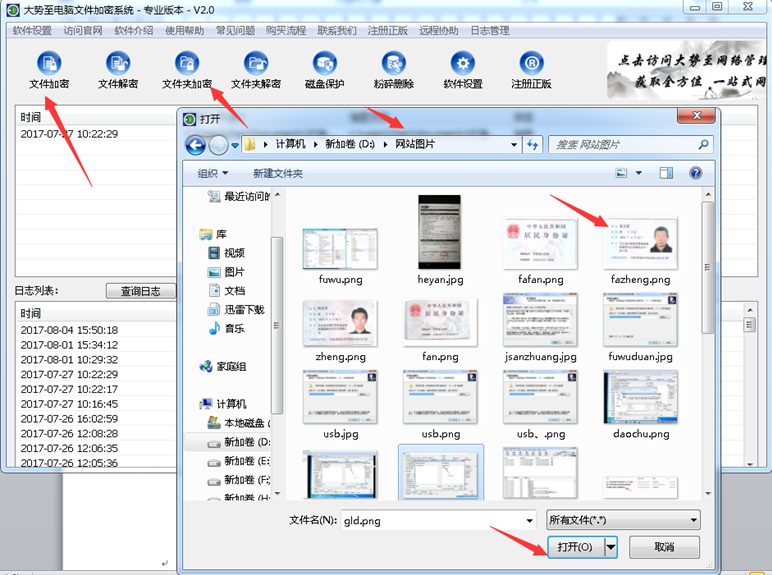Expand the 文件名 filename combo box arrow

(x=528, y=521)
